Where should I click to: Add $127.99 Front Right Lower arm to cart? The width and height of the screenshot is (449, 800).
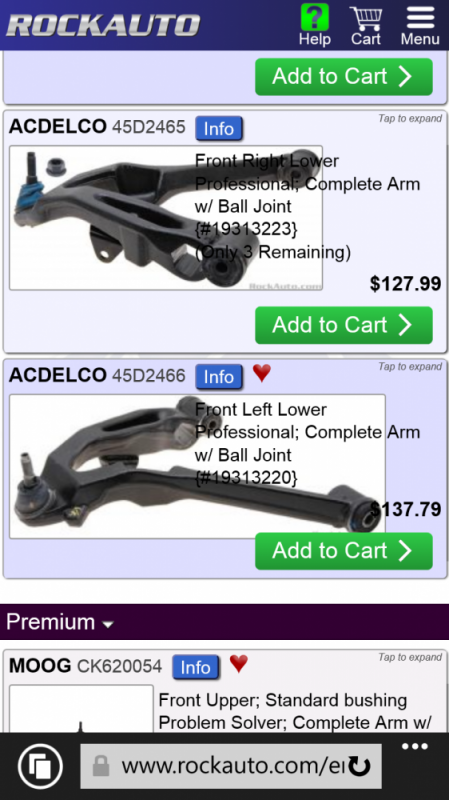pyautogui.click(x=344, y=325)
